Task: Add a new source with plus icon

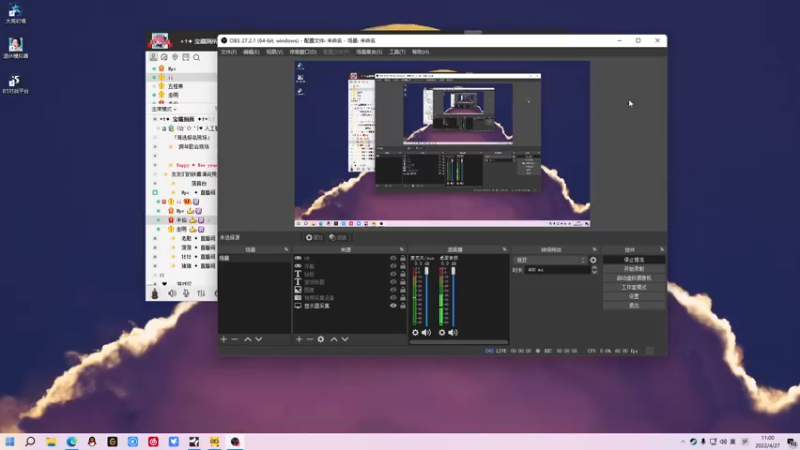Action: tap(299, 339)
